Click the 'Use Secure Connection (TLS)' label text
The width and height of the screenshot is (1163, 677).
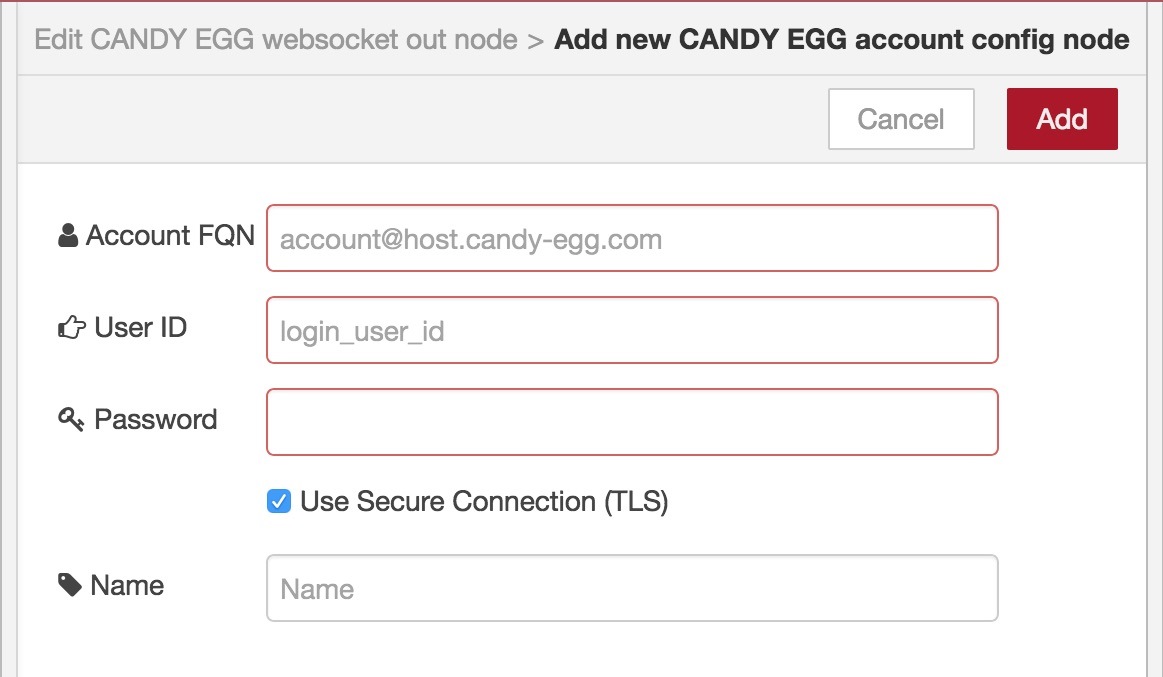[484, 502]
